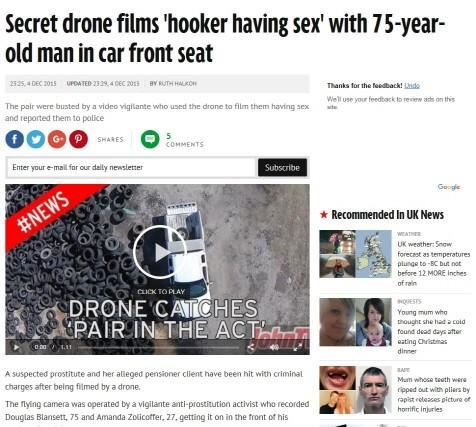Open comments via green speech bubble
Screen dimensions: 476x427
pyautogui.click(x=150, y=139)
